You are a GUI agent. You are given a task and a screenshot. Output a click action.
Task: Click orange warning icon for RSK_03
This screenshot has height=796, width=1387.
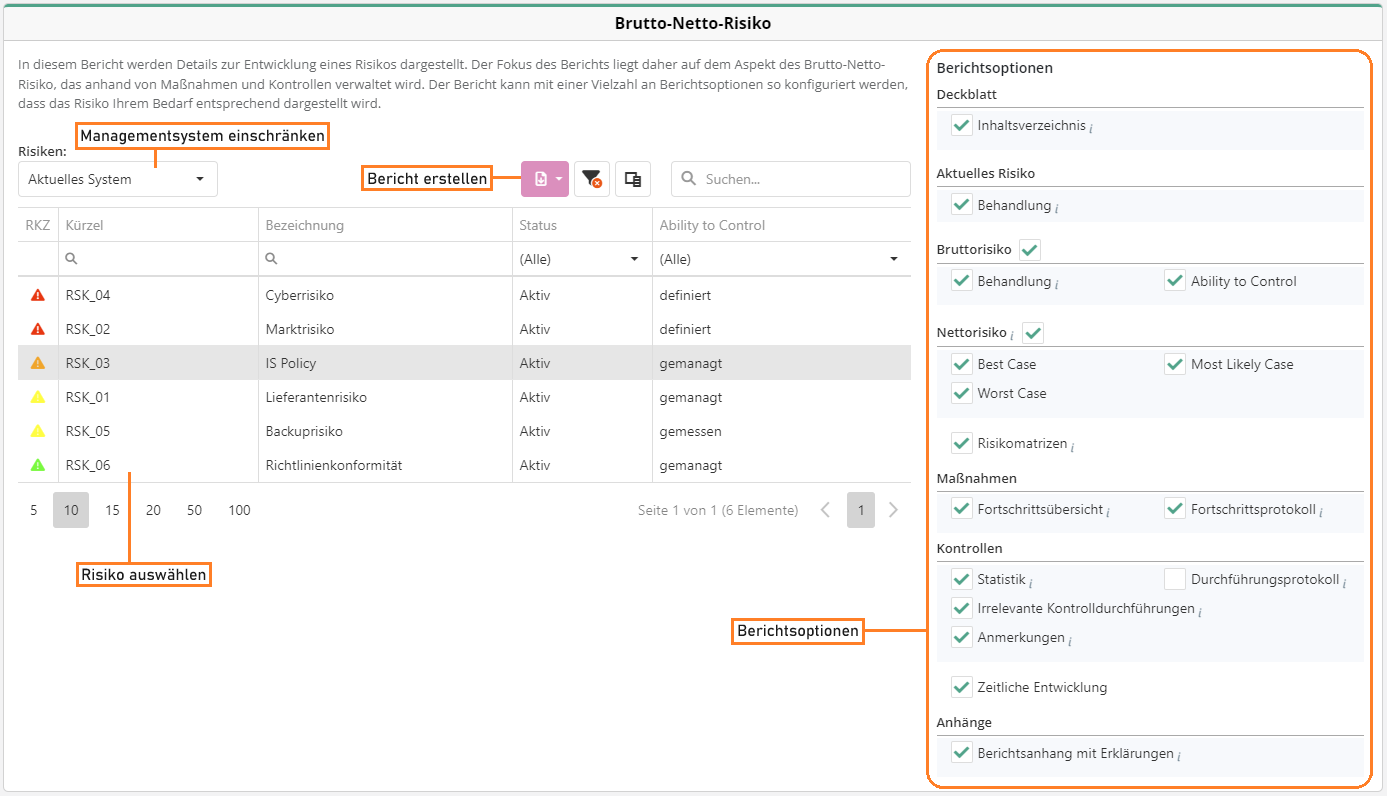point(38,363)
